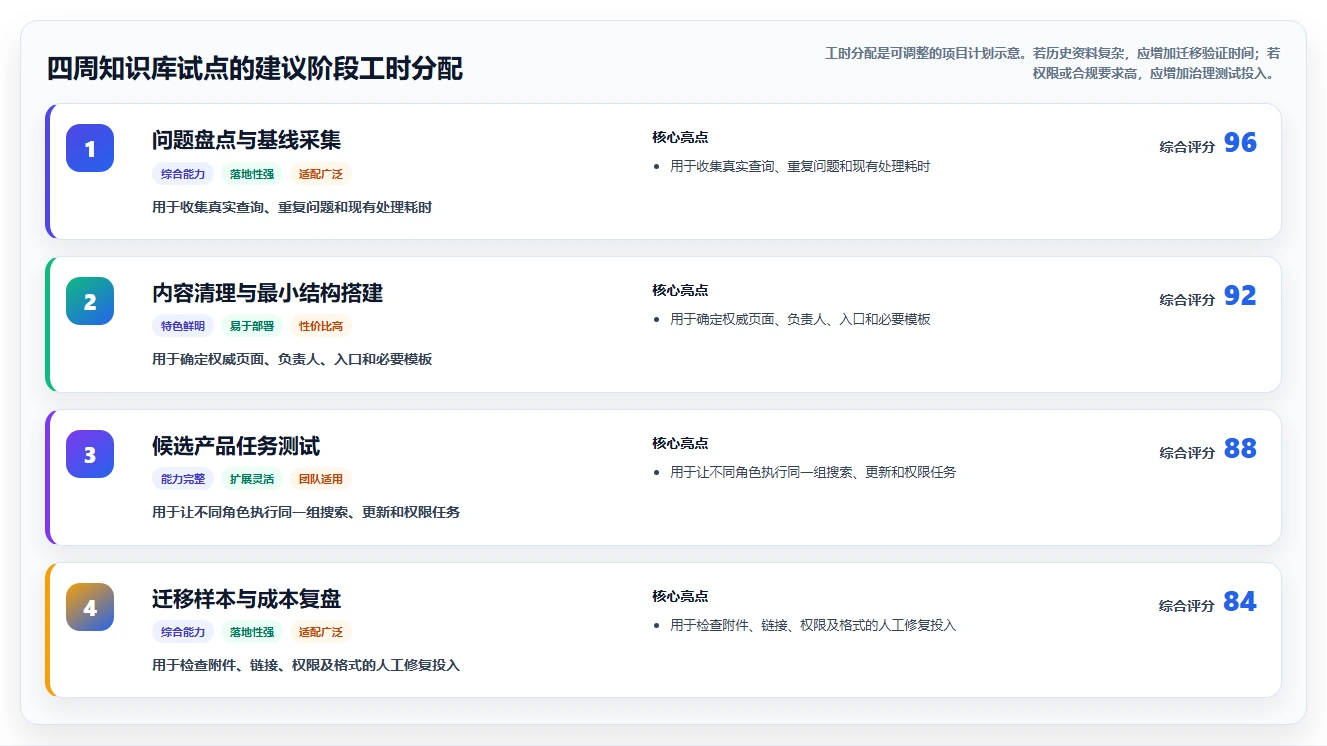
Task: Click the 扩展灵活 tag
Action: click(252, 479)
